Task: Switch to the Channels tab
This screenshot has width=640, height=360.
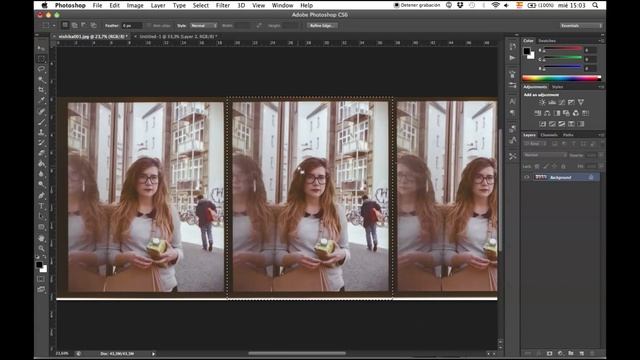Action: coord(549,135)
